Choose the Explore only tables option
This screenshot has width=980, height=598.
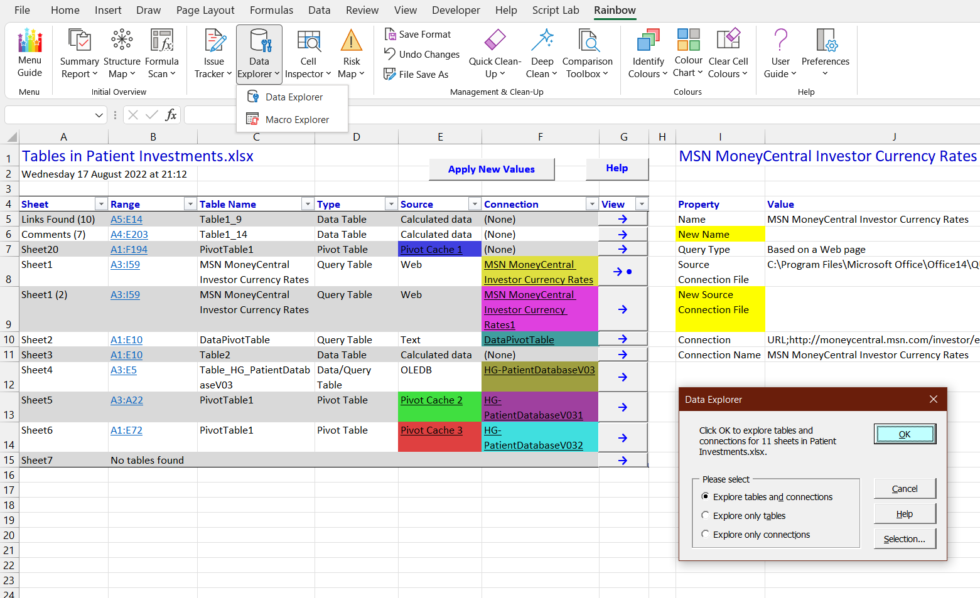click(706, 516)
